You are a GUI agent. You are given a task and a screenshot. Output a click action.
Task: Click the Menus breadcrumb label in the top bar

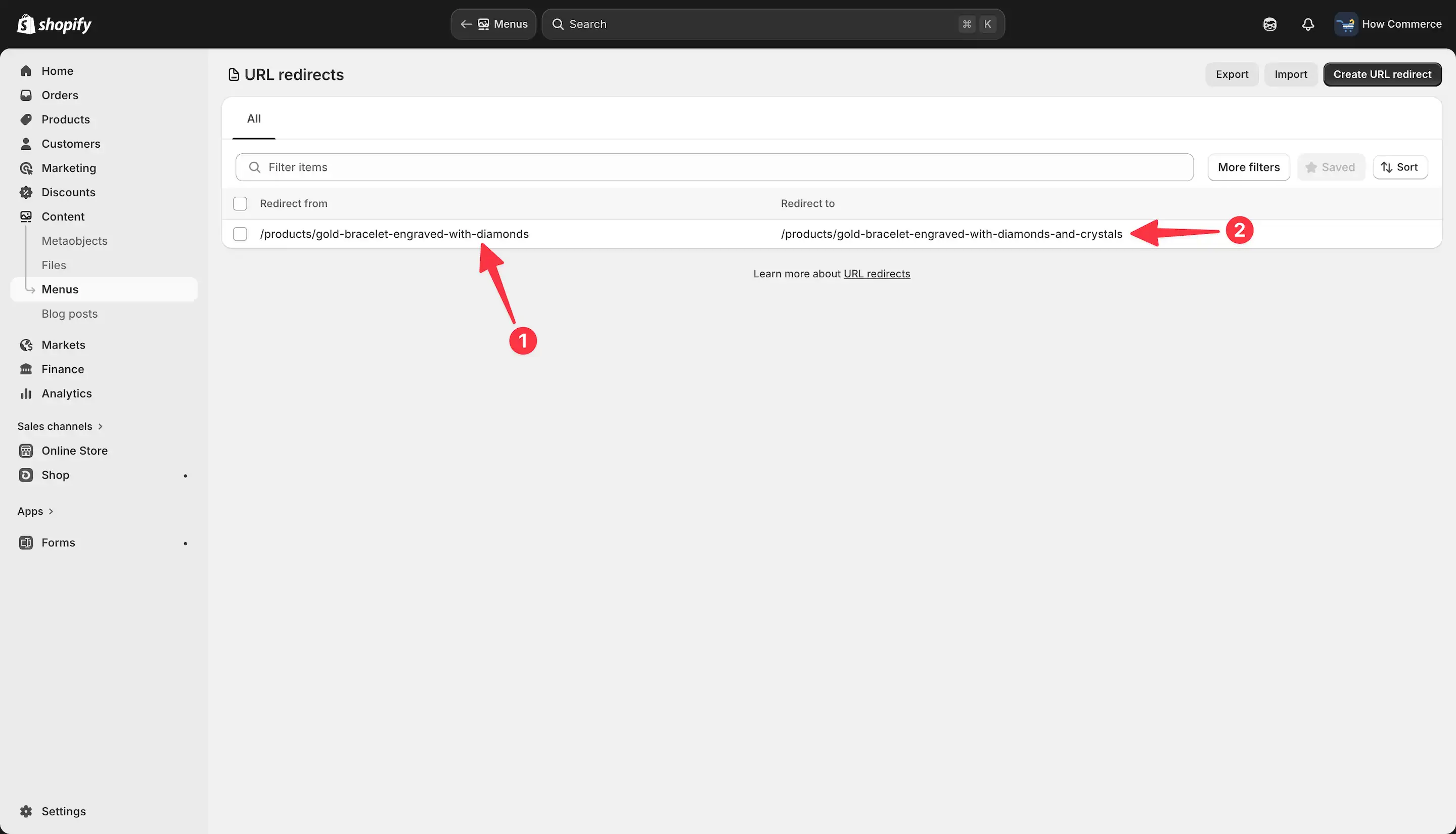[511, 24]
